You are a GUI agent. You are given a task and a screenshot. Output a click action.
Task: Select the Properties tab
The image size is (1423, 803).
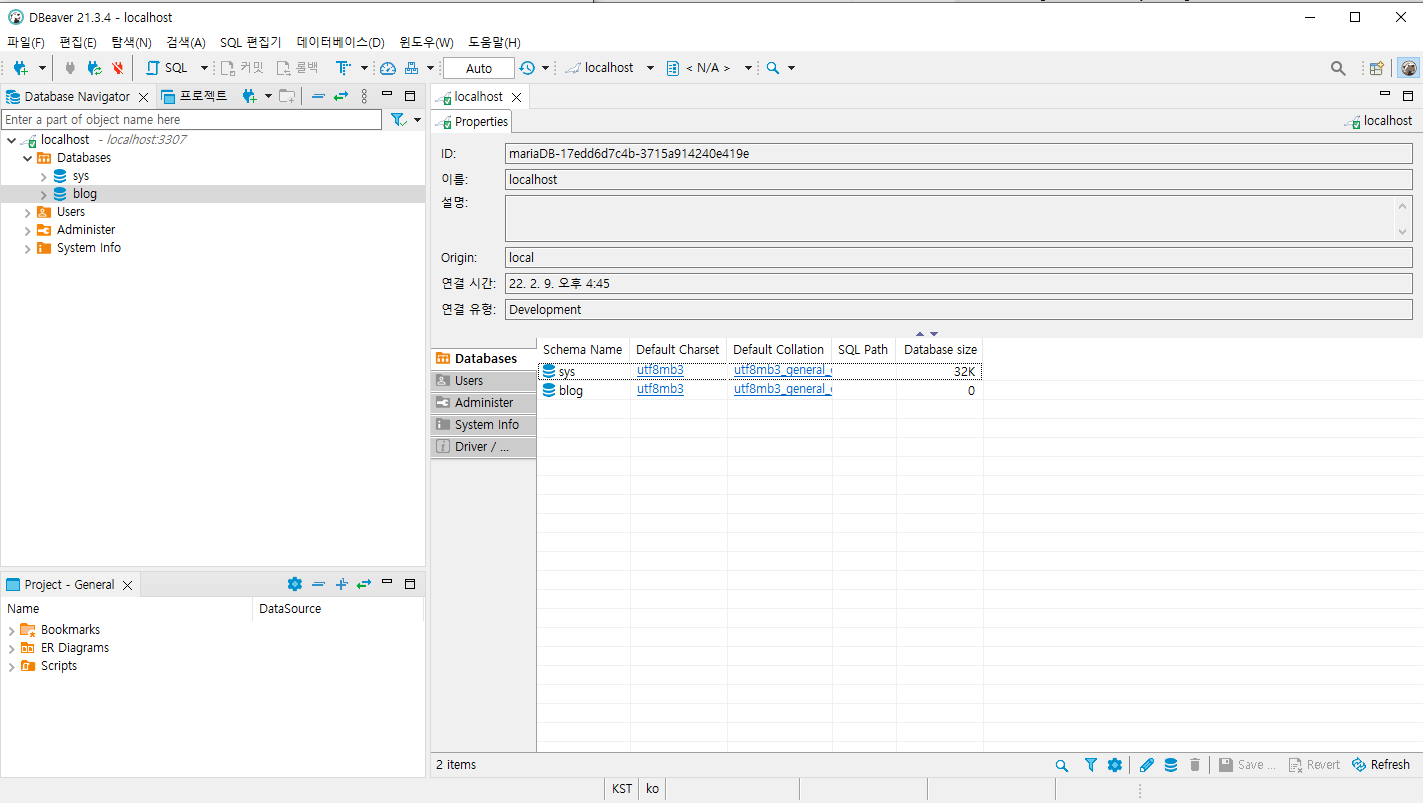coord(472,121)
